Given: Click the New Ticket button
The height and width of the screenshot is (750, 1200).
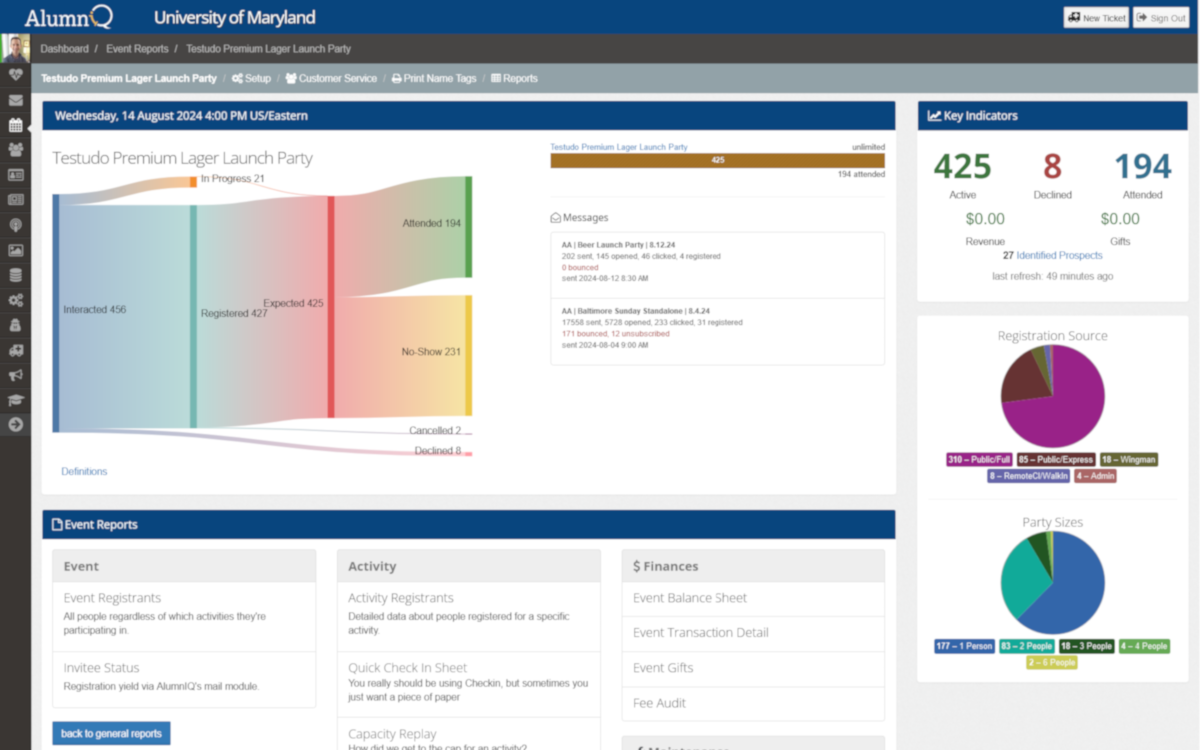Looking at the screenshot, I should (x=1096, y=18).
